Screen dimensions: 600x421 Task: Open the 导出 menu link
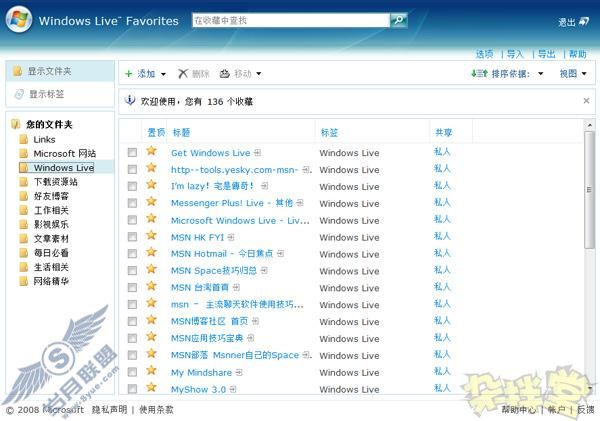coord(546,54)
